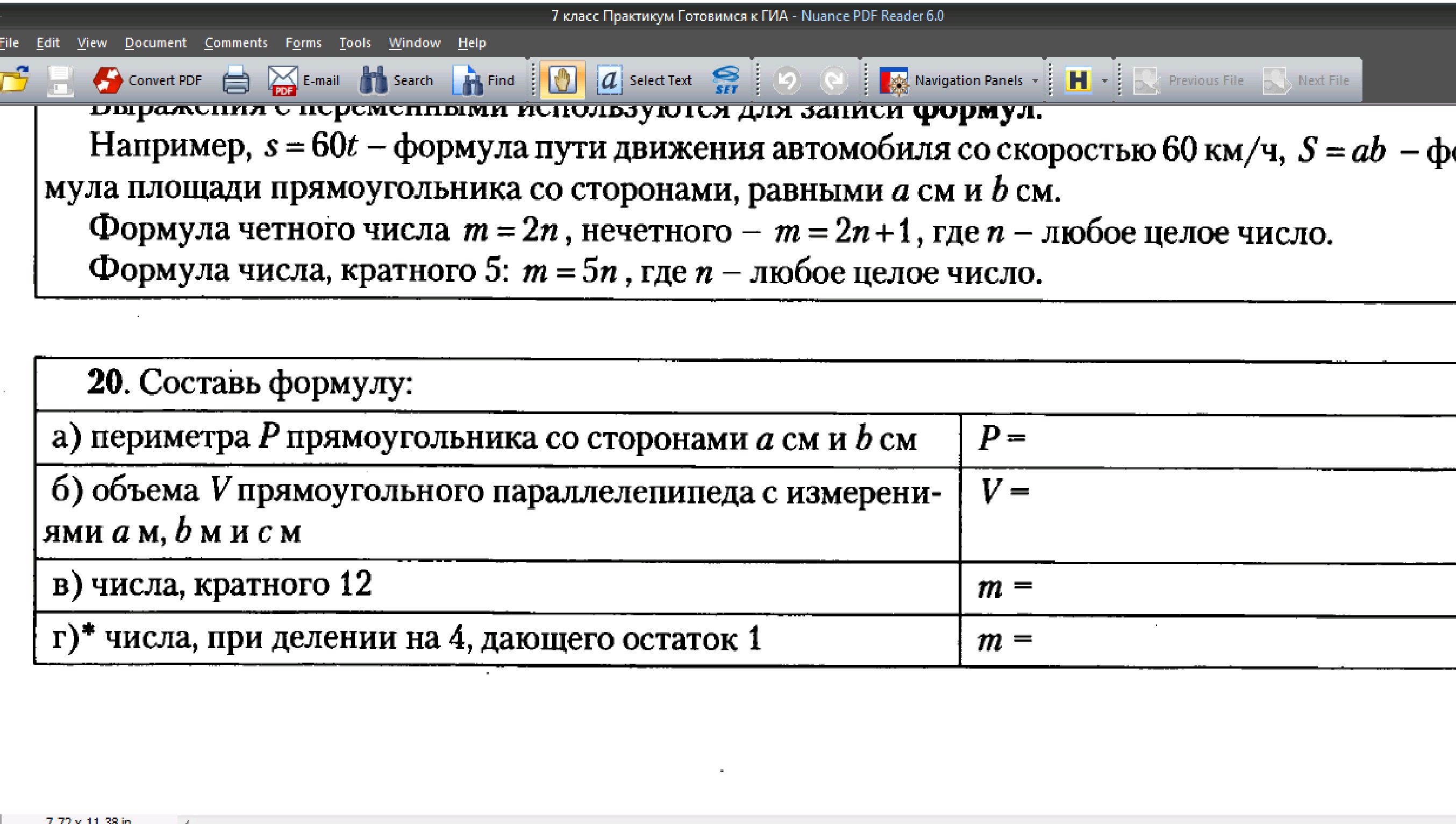Click the Previous File icon

click(1147, 80)
